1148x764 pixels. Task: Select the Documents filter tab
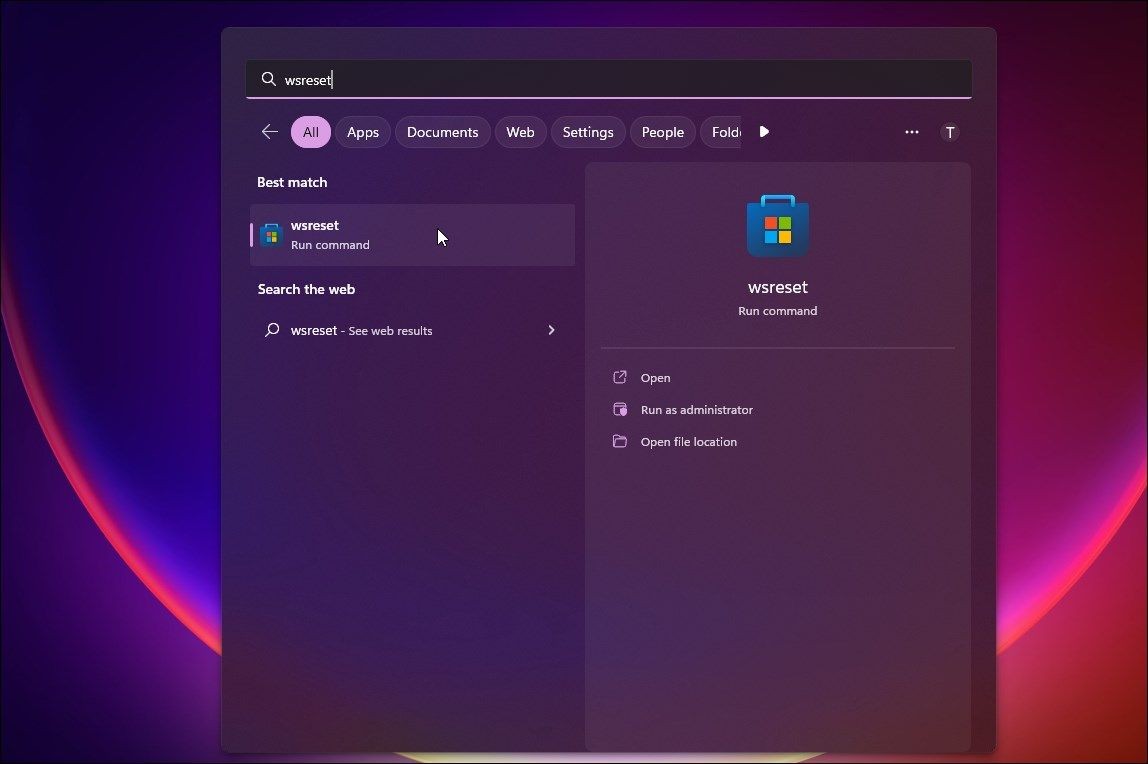click(x=442, y=132)
